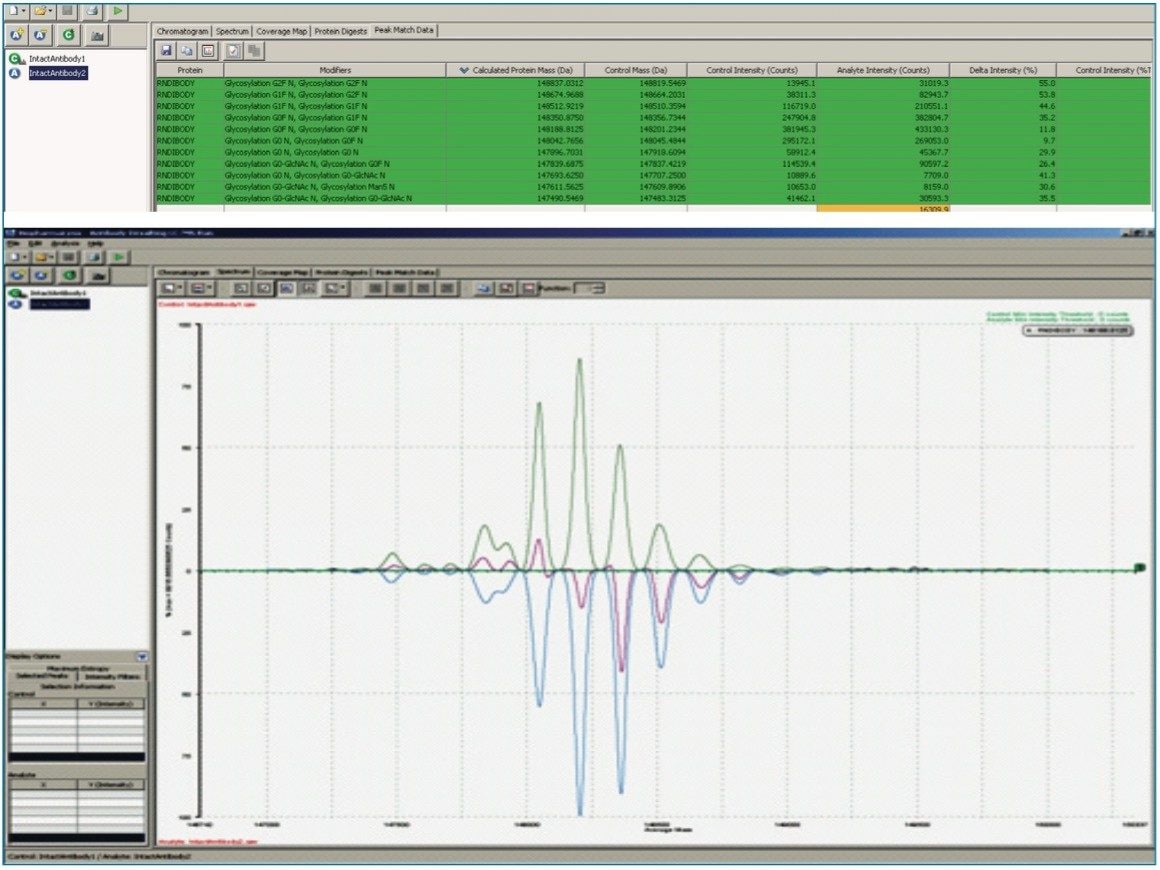Open third spectrum toolbar dropdown before layout icons
The width and height of the screenshot is (1160, 870).
(335, 288)
